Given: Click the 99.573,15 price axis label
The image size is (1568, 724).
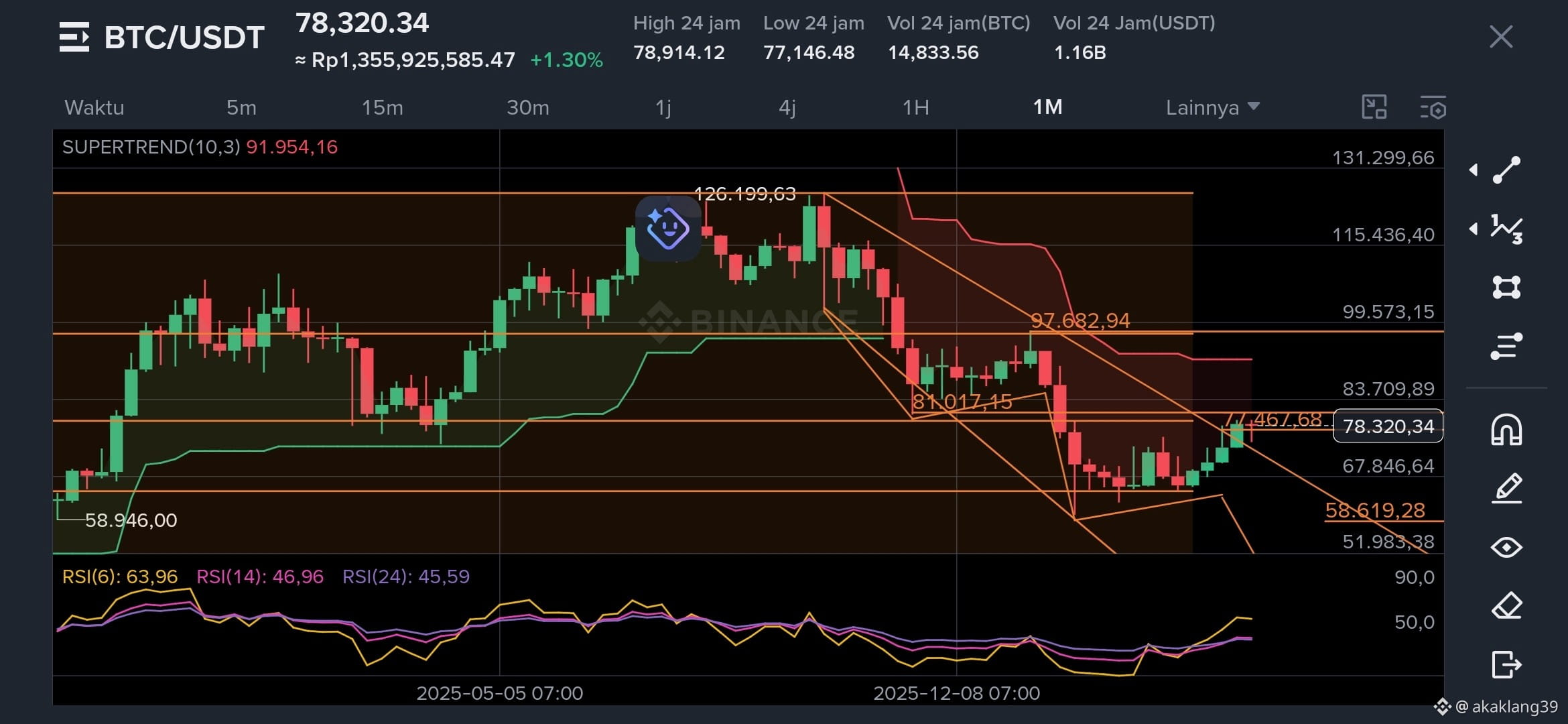Looking at the screenshot, I should click(1388, 312).
